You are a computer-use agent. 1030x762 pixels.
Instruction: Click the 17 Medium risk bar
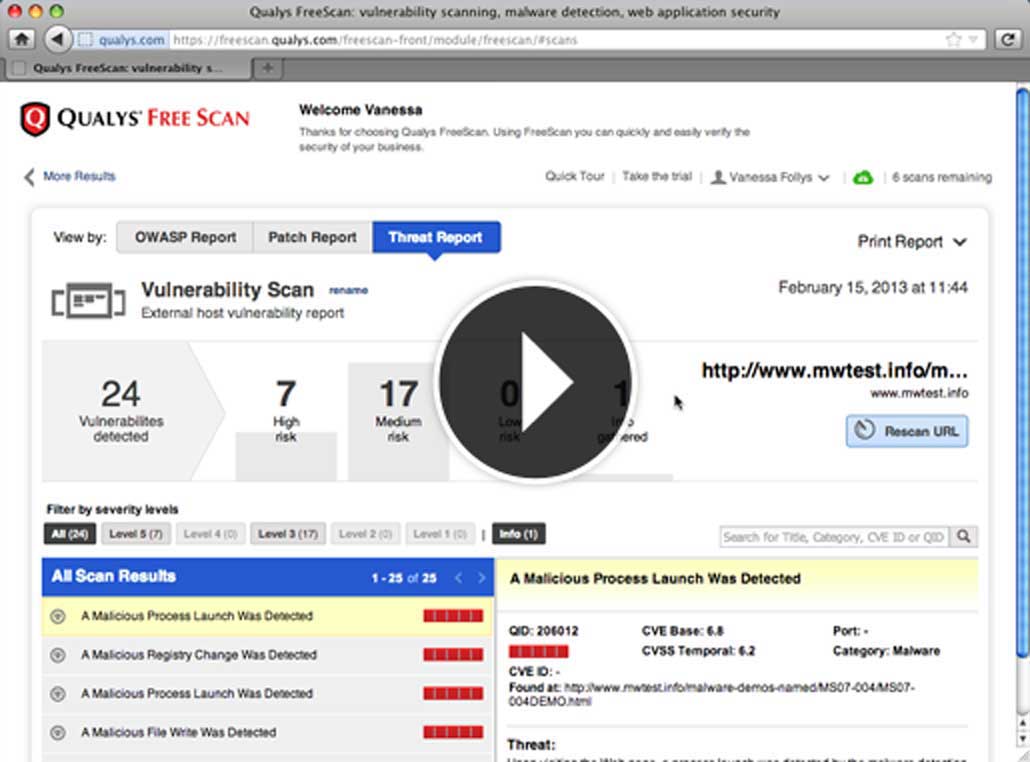click(399, 421)
